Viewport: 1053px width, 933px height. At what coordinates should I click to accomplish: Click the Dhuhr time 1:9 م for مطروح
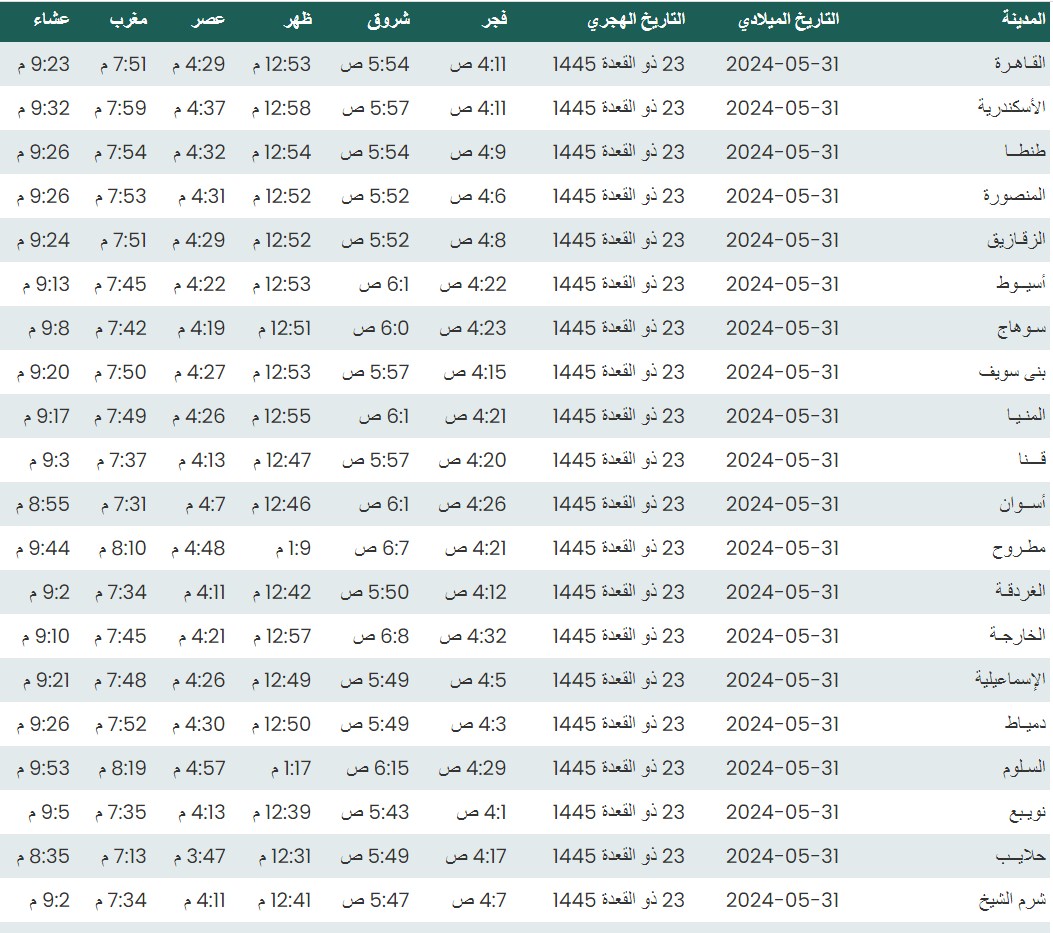(x=291, y=548)
